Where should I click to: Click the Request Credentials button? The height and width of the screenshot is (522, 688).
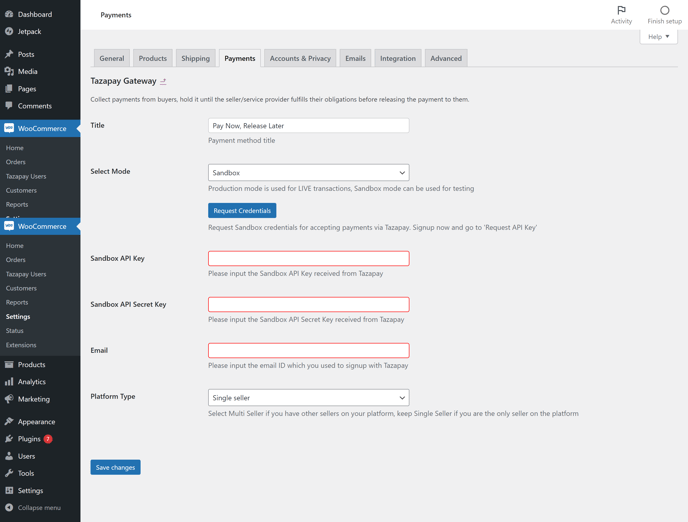[x=242, y=211]
